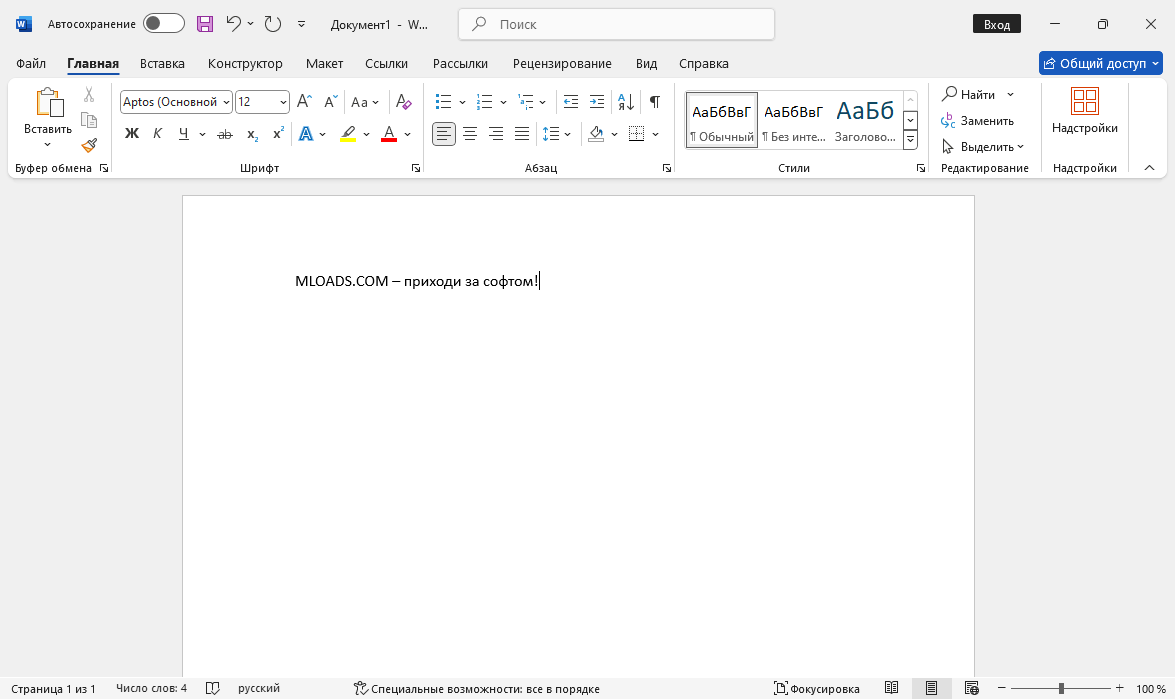Screen dimensions: 1175x699
Task: Undo the last action
Action: tap(234, 24)
